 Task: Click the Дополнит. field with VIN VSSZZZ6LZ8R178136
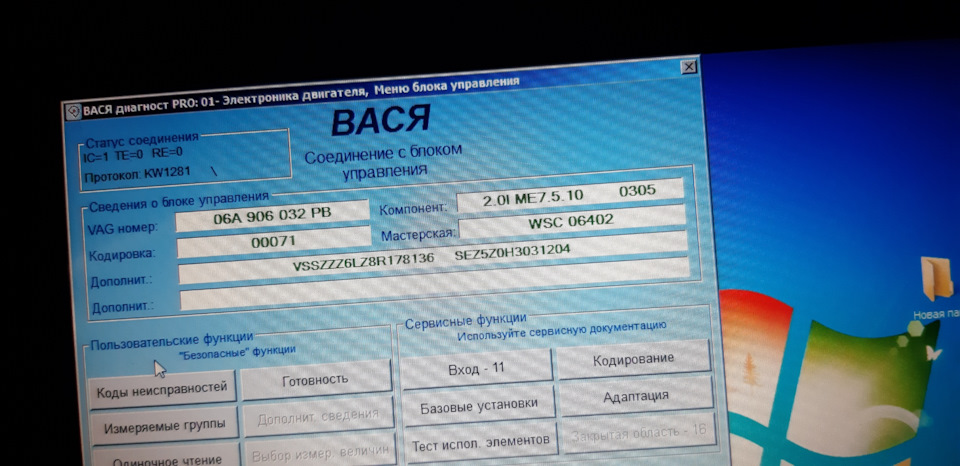coord(433,257)
